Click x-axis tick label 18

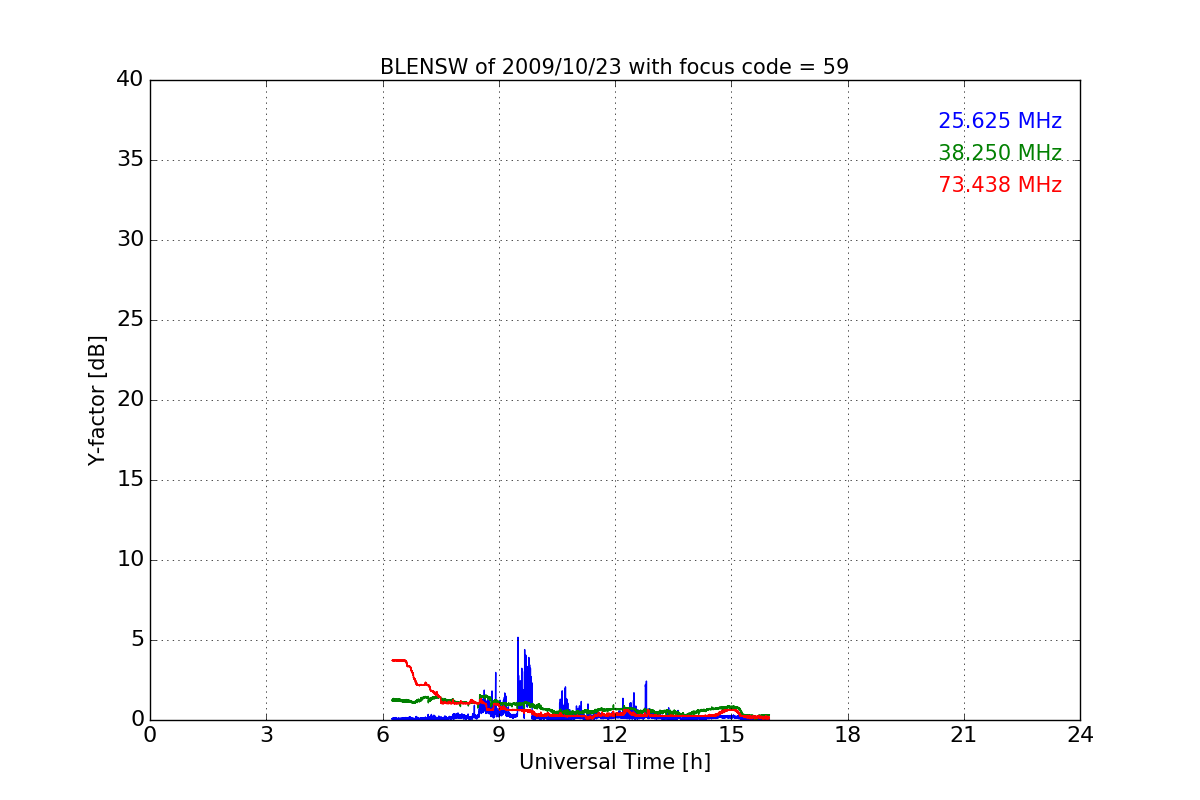click(848, 735)
